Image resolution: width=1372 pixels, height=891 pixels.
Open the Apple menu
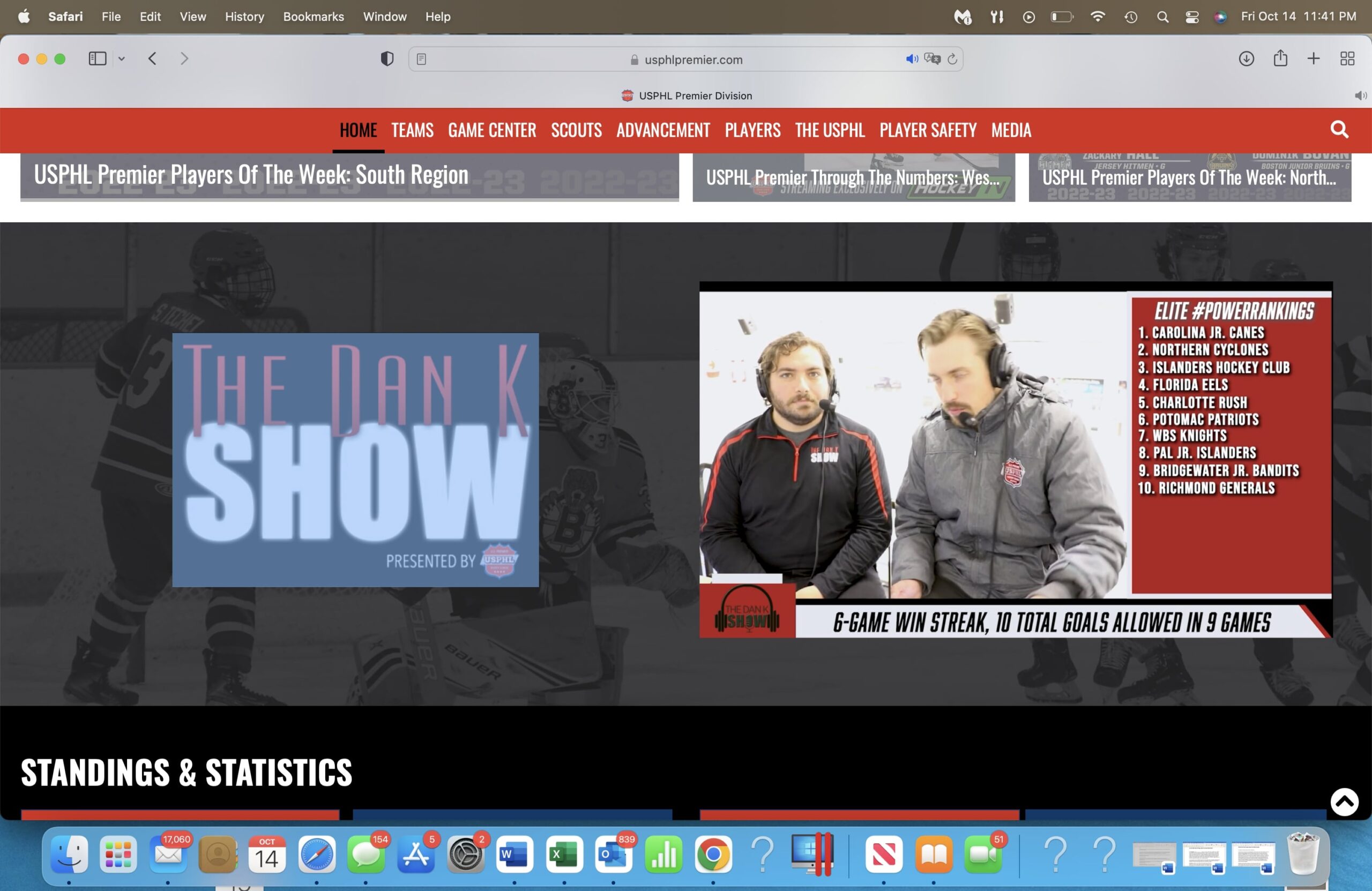click(24, 17)
